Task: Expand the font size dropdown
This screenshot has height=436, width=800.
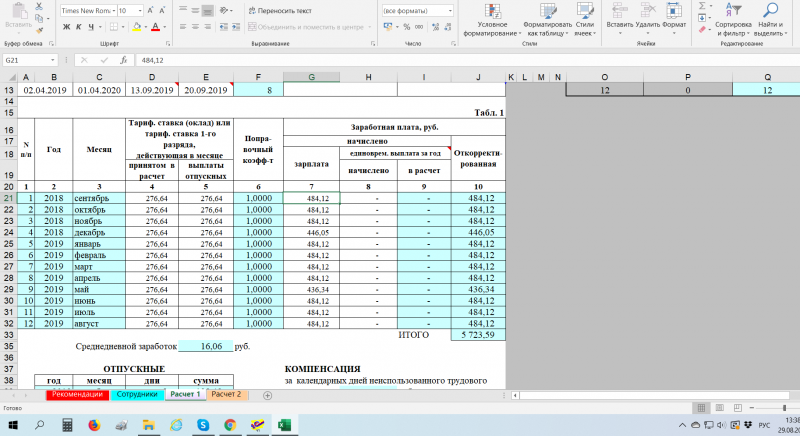Action: (x=138, y=10)
